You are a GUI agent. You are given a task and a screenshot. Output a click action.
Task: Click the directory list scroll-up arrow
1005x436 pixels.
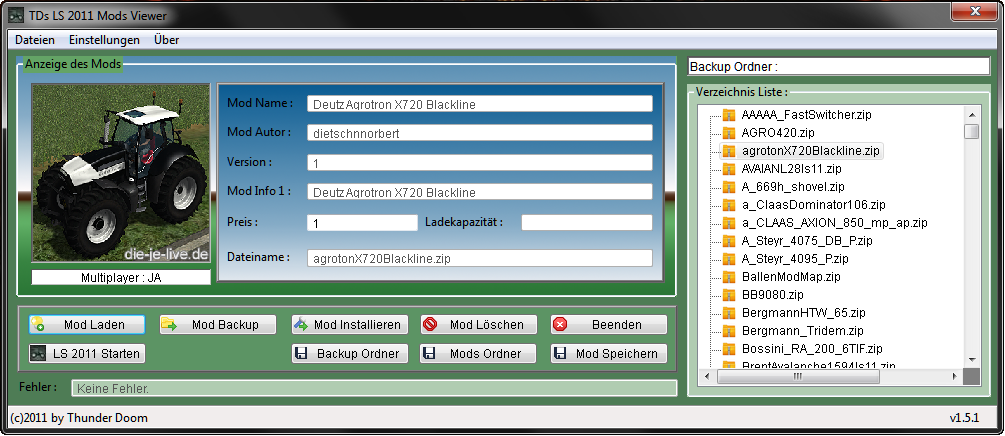coord(972,115)
